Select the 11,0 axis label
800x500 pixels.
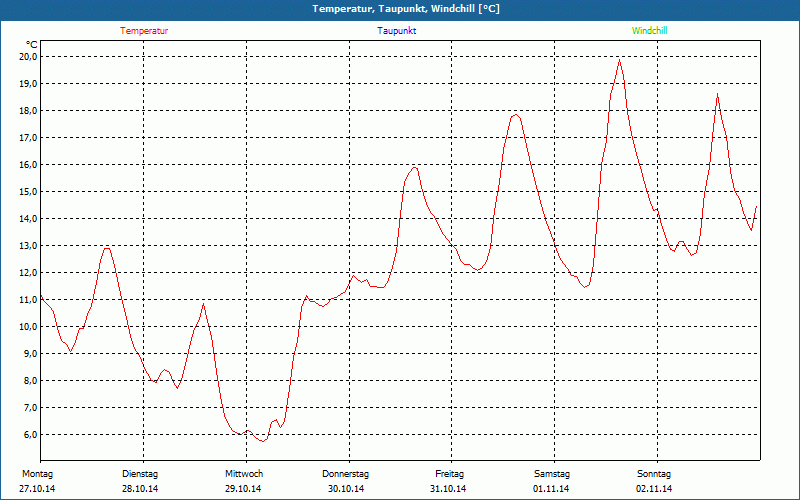(28, 300)
